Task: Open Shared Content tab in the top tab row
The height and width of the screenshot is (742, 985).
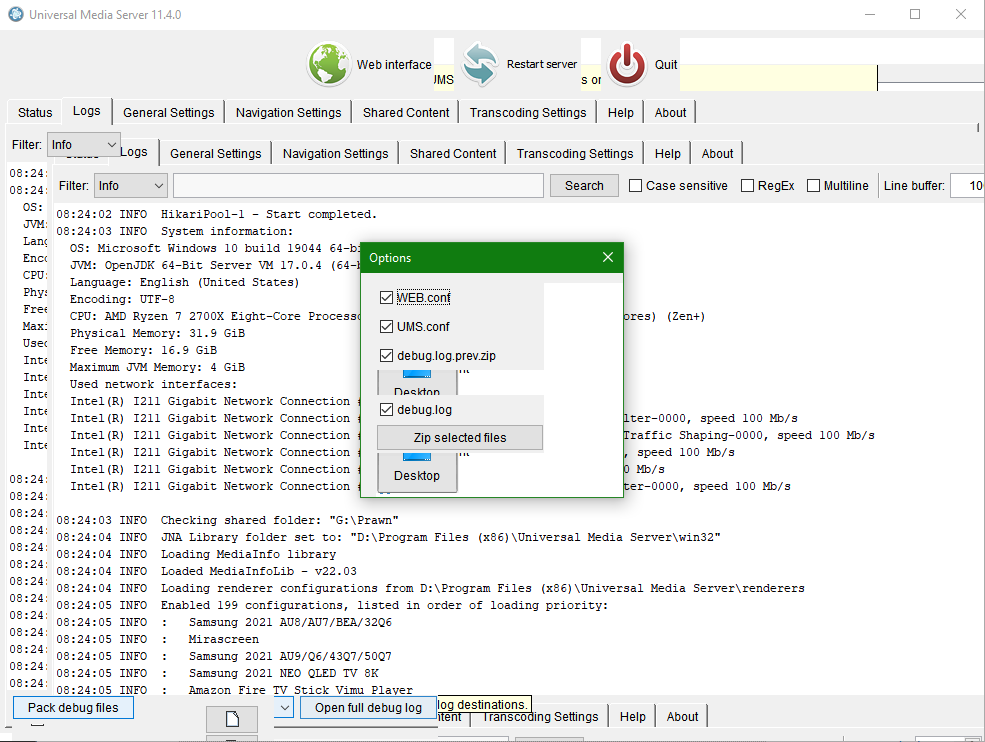Action: [x=406, y=112]
